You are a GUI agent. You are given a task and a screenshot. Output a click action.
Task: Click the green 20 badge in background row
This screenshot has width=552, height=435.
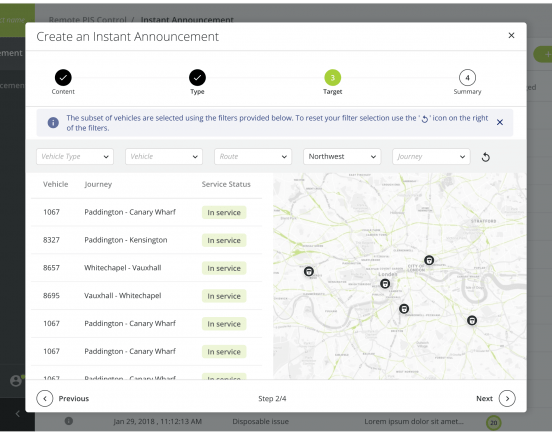click(x=494, y=423)
